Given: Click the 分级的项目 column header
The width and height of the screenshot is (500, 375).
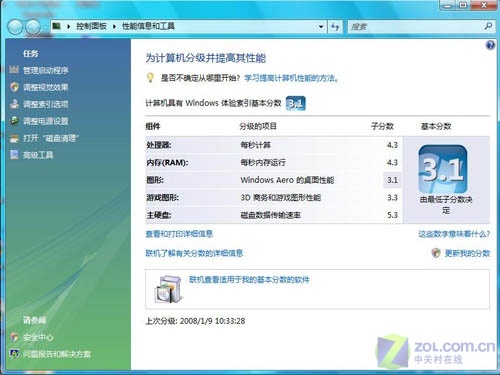Looking at the screenshot, I should (258, 126).
